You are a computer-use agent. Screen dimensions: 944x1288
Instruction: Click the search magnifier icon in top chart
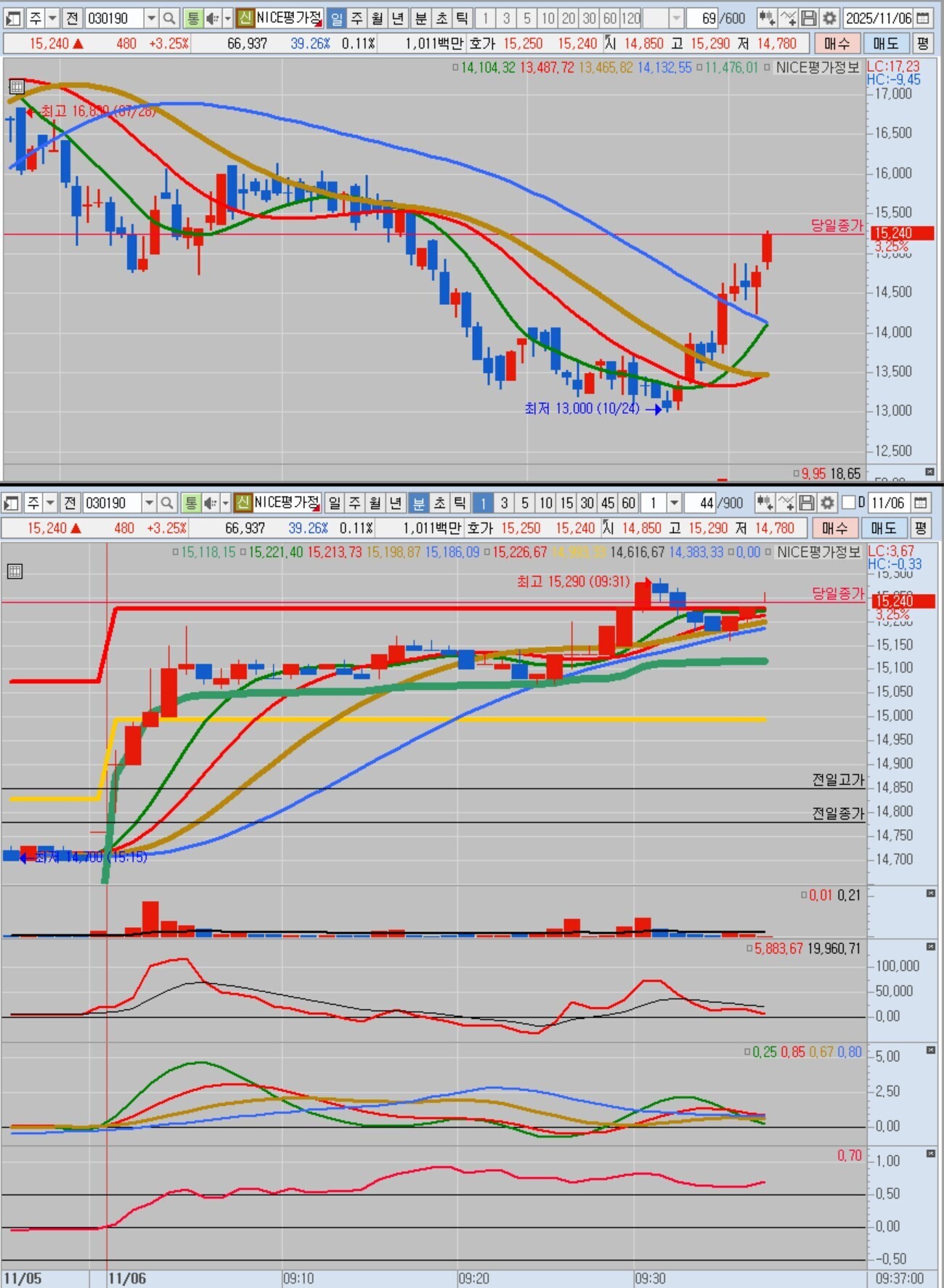(169, 18)
